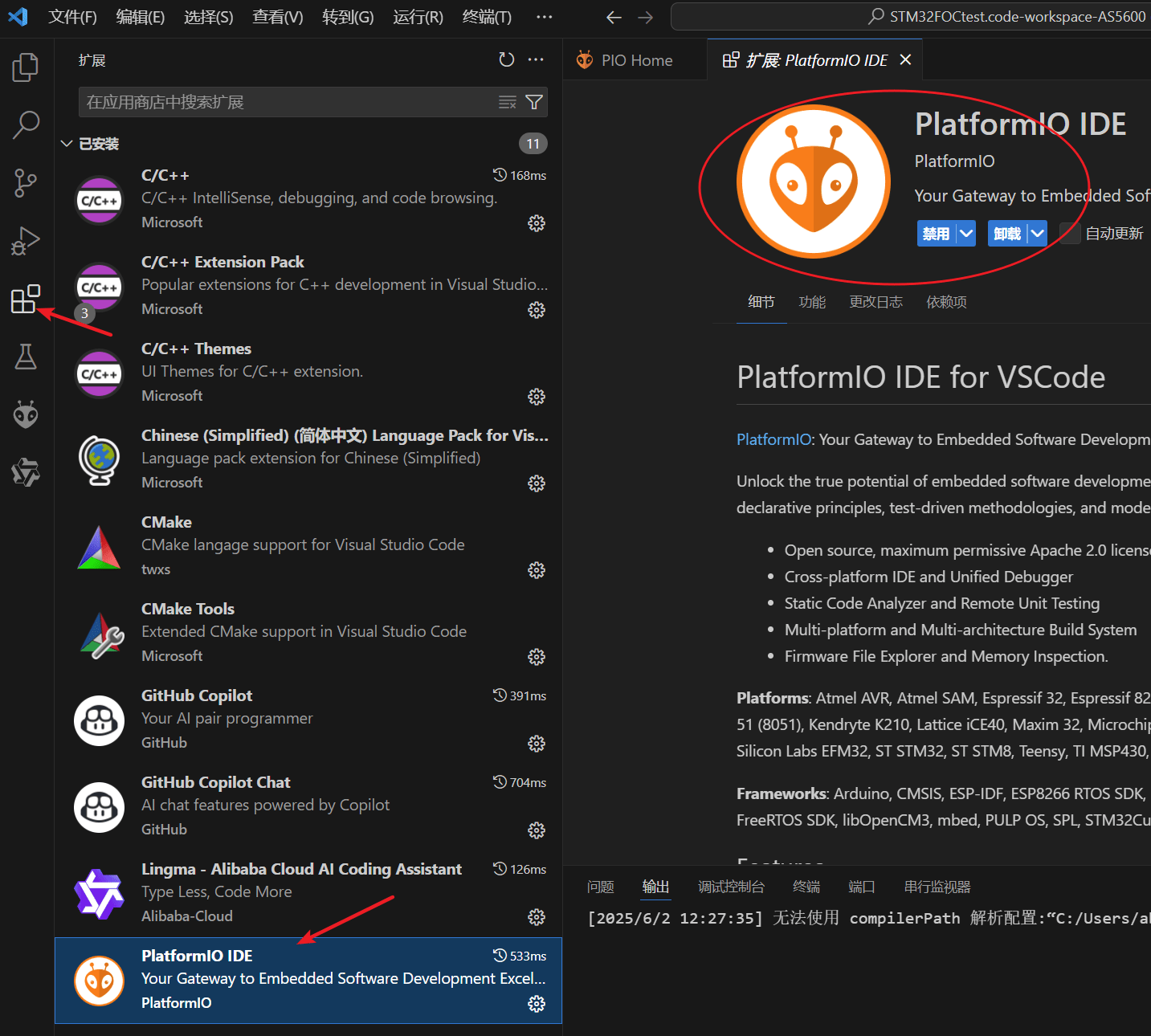
Task: Refresh the extensions list
Action: [506, 60]
